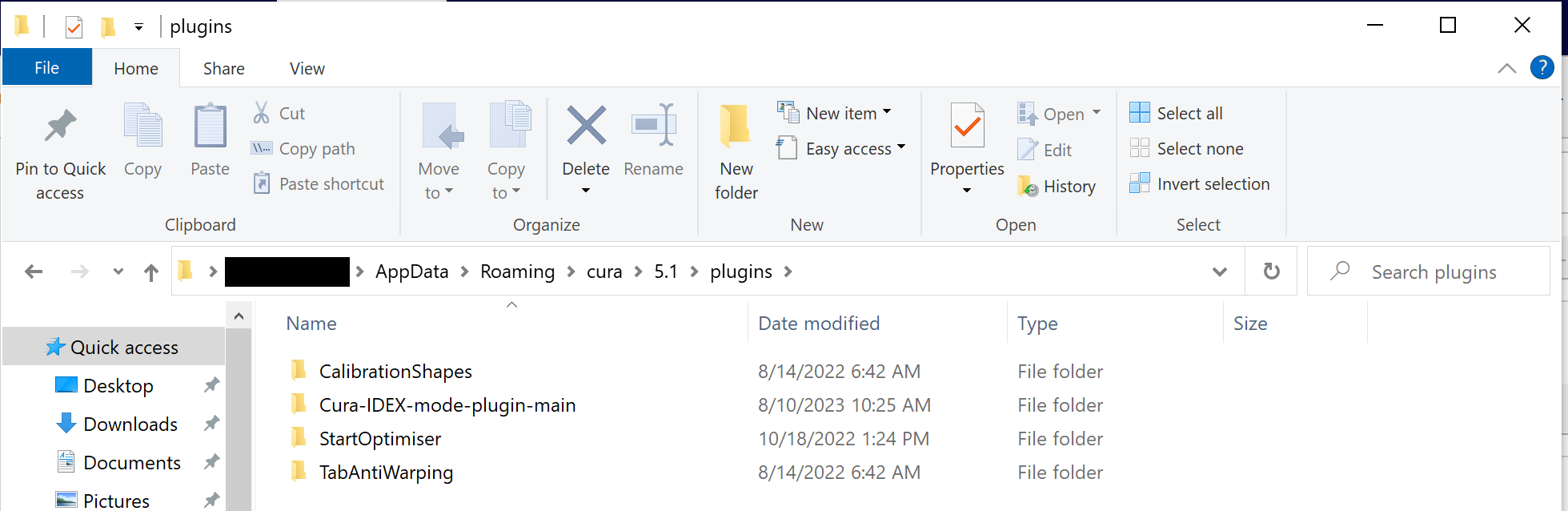Open Desktop in the navigation pane
1568x511 pixels.
pyautogui.click(x=118, y=385)
